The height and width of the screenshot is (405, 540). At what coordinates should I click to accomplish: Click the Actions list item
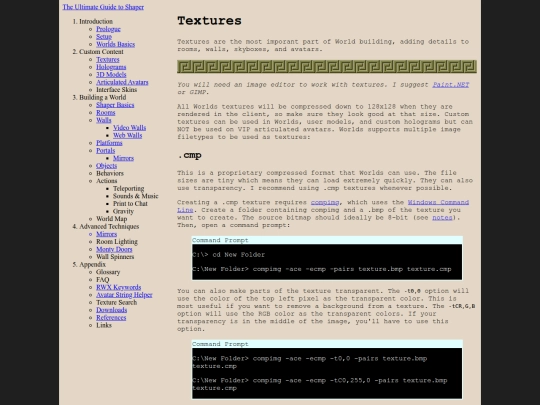tap(106, 181)
